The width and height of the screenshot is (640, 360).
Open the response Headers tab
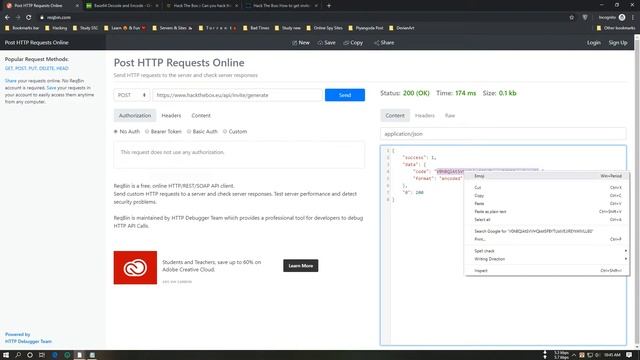(424, 116)
